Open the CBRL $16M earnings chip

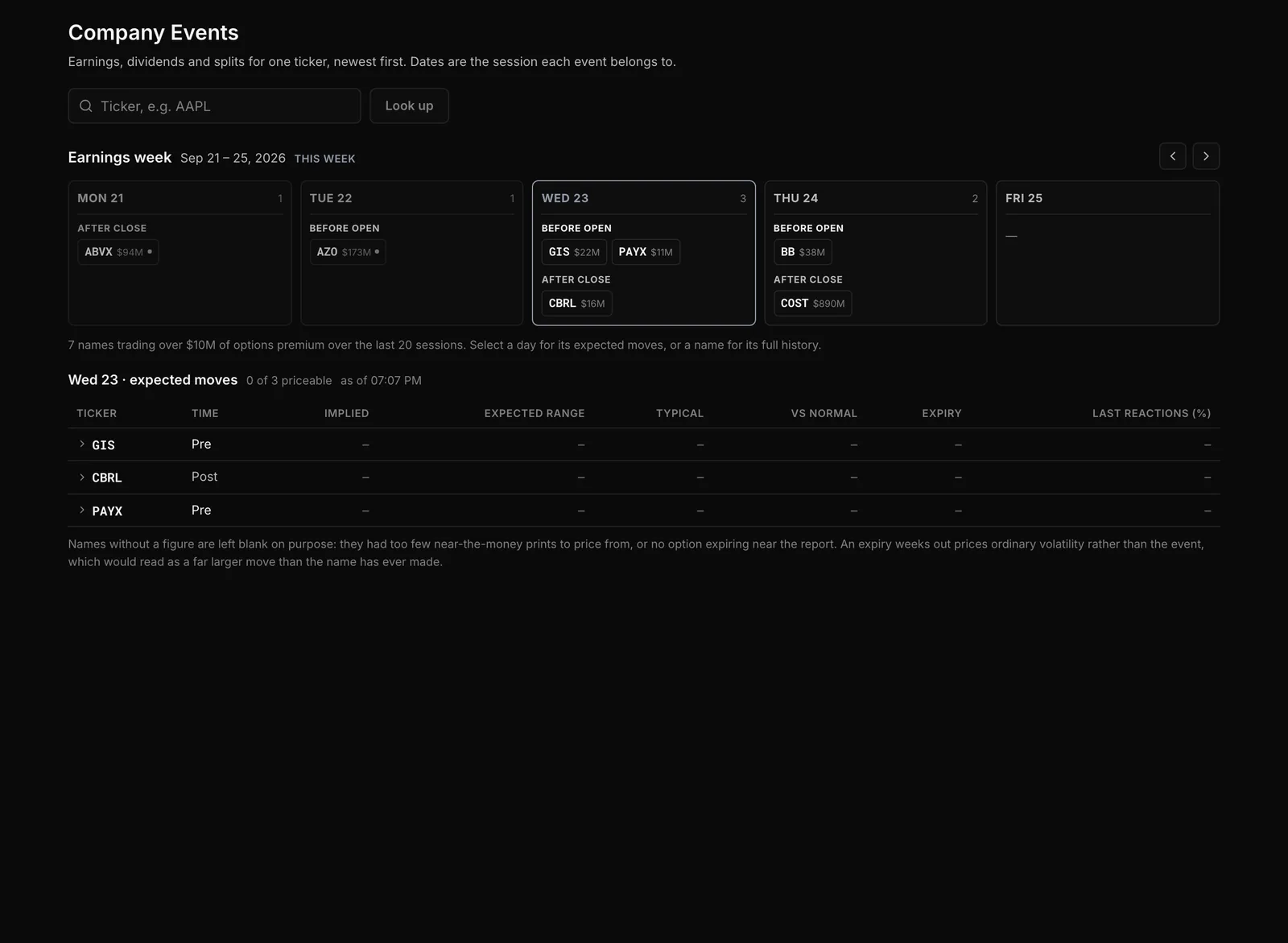coord(576,304)
